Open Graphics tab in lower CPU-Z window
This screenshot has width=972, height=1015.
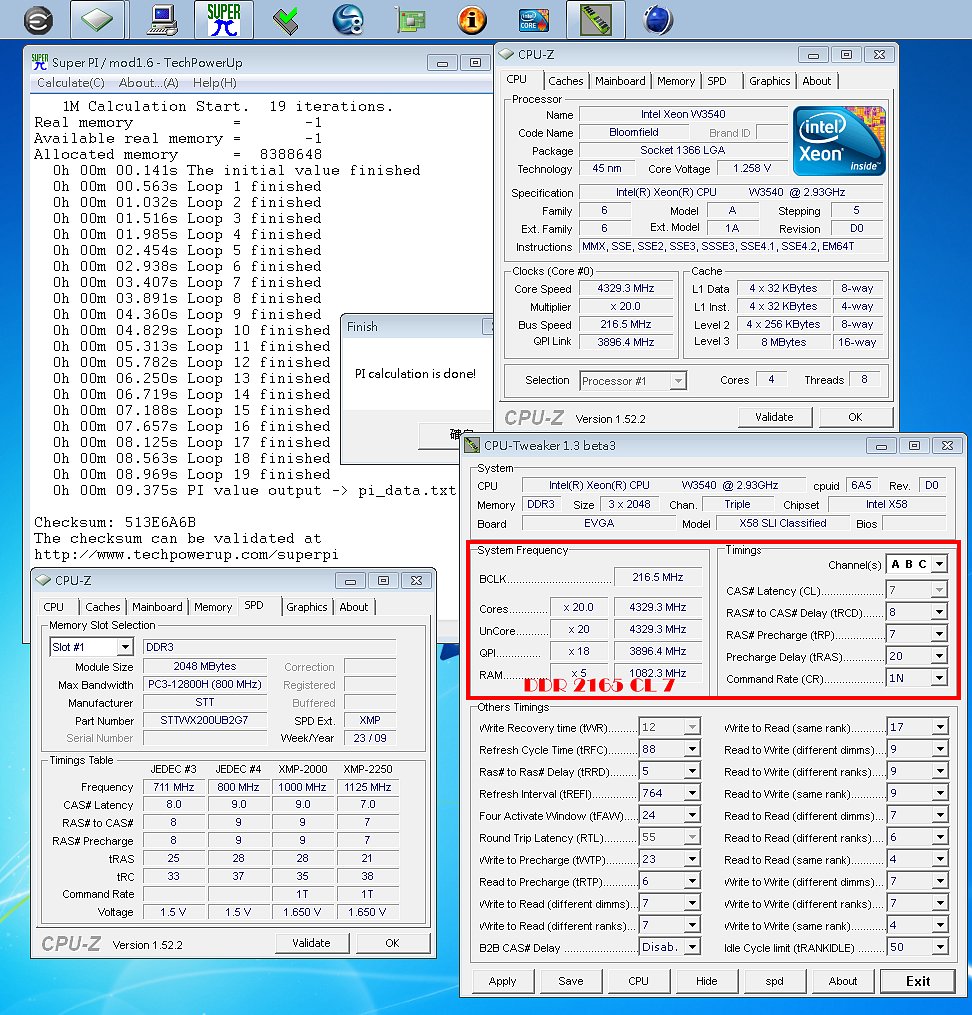307,607
